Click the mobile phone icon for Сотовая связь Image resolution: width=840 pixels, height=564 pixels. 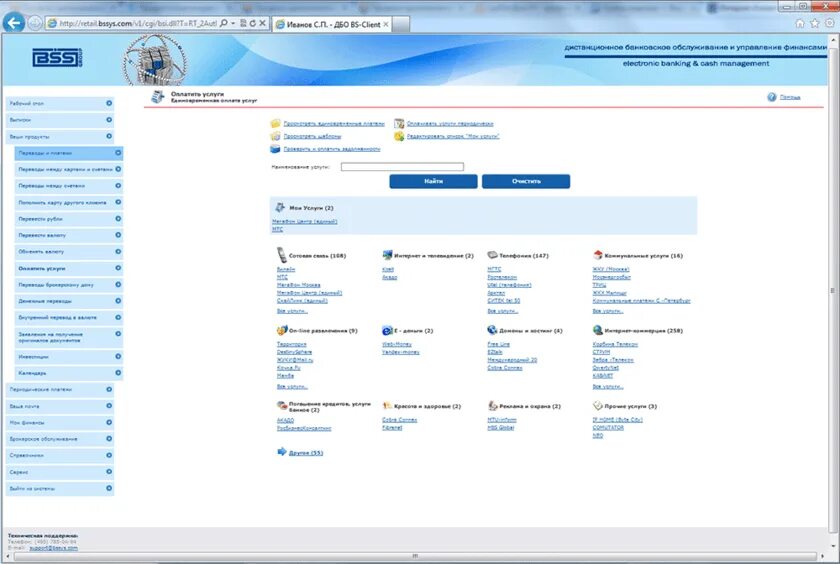click(x=282, y=255)
